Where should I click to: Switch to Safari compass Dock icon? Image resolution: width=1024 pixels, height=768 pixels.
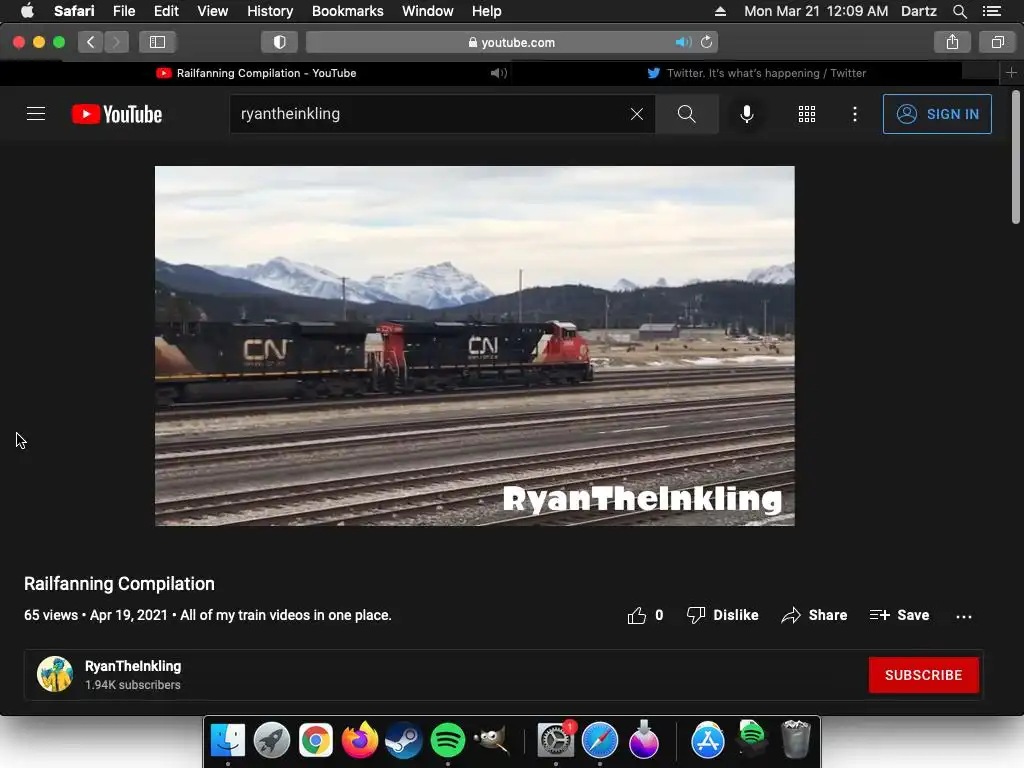point(600,740)
